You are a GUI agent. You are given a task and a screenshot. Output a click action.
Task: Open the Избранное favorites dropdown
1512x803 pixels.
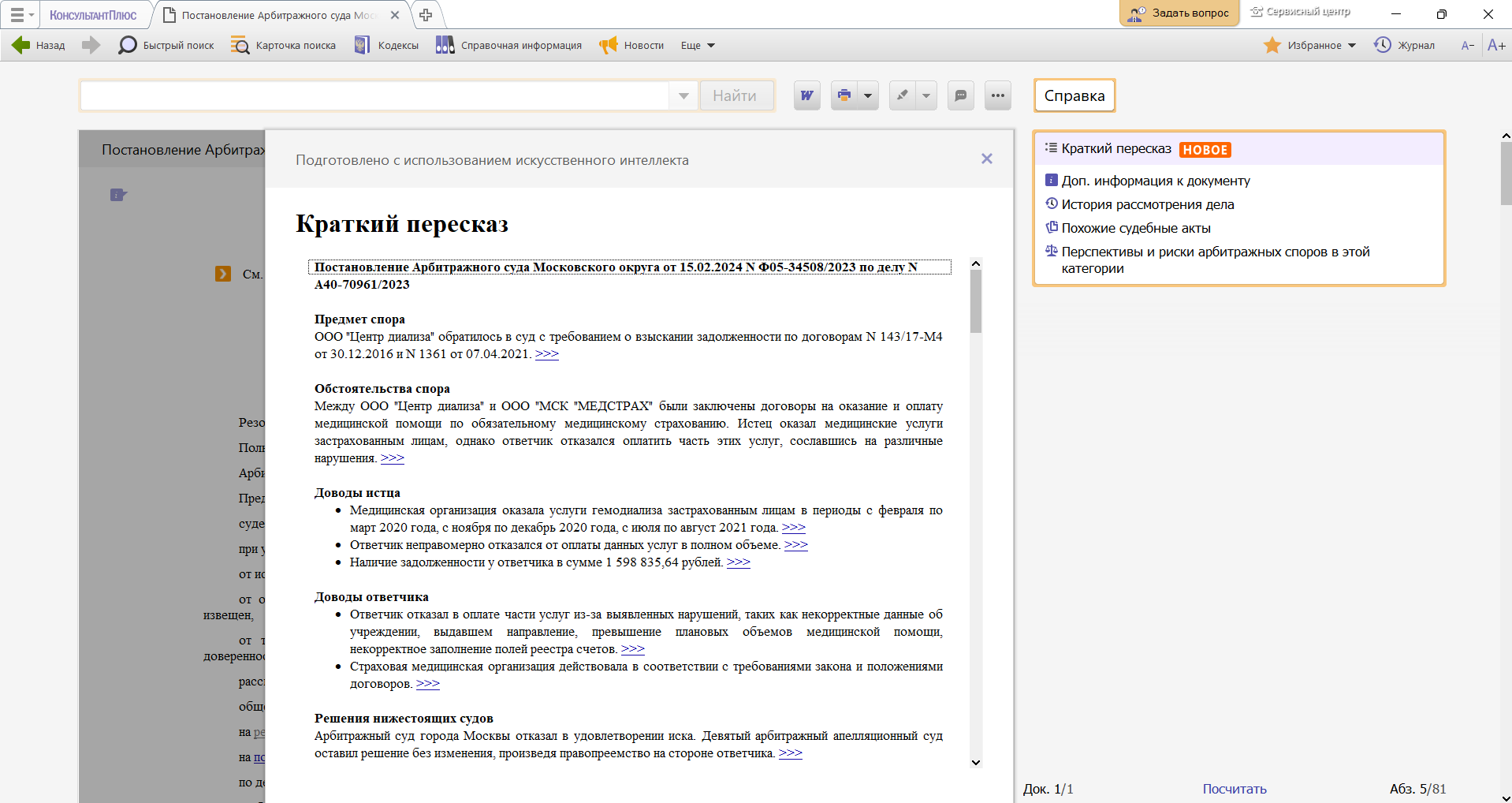[x=1309, y=46]
